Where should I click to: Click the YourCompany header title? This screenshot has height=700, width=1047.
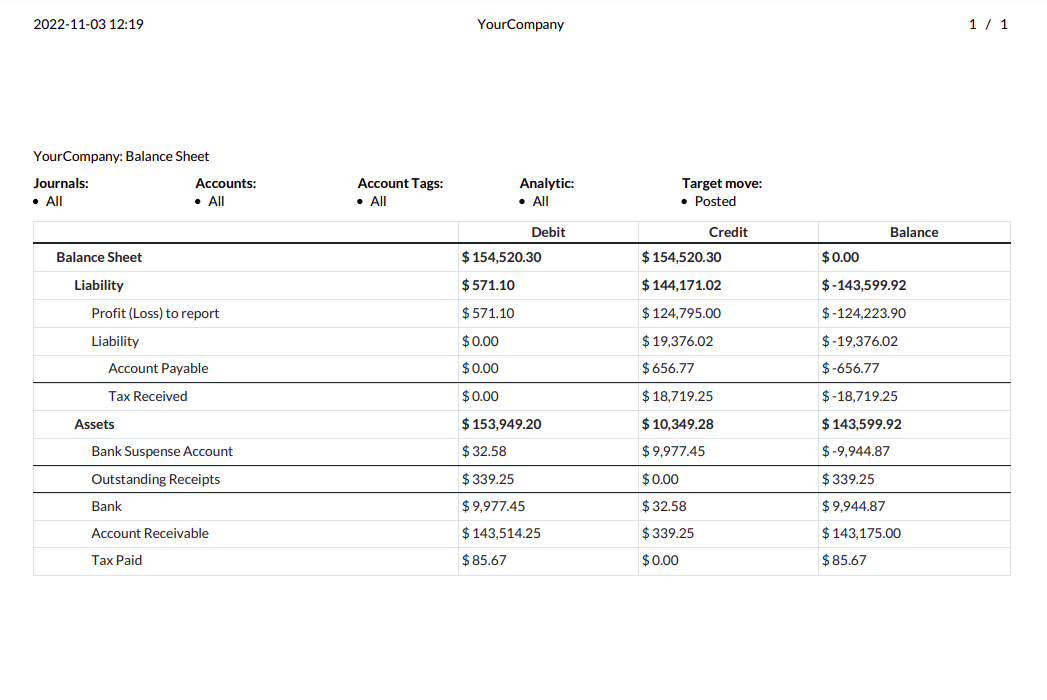tap(520, 24)
